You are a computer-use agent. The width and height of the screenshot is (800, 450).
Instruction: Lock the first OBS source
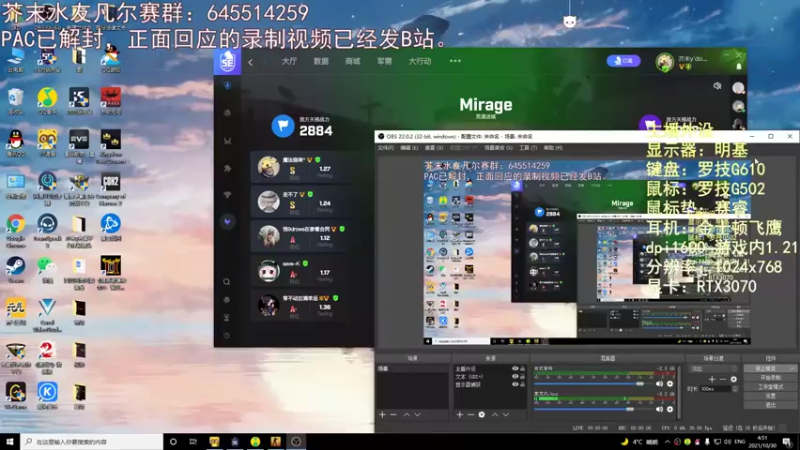522,368
